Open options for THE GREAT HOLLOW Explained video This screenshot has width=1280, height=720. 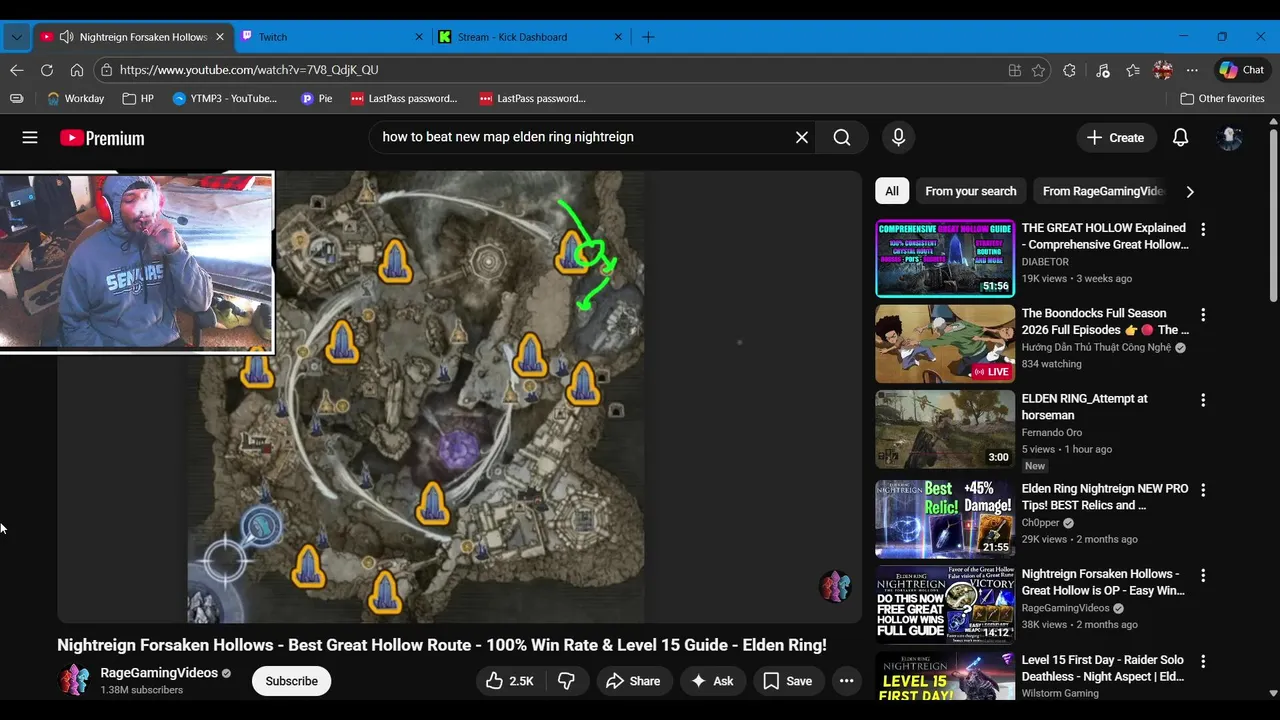click(x=1203, y=229)
